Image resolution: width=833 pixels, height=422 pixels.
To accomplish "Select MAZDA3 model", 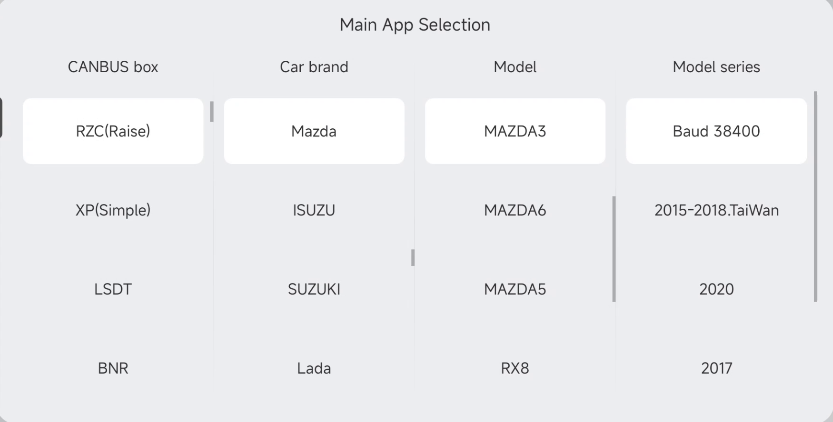I will [x=515, y=131].
